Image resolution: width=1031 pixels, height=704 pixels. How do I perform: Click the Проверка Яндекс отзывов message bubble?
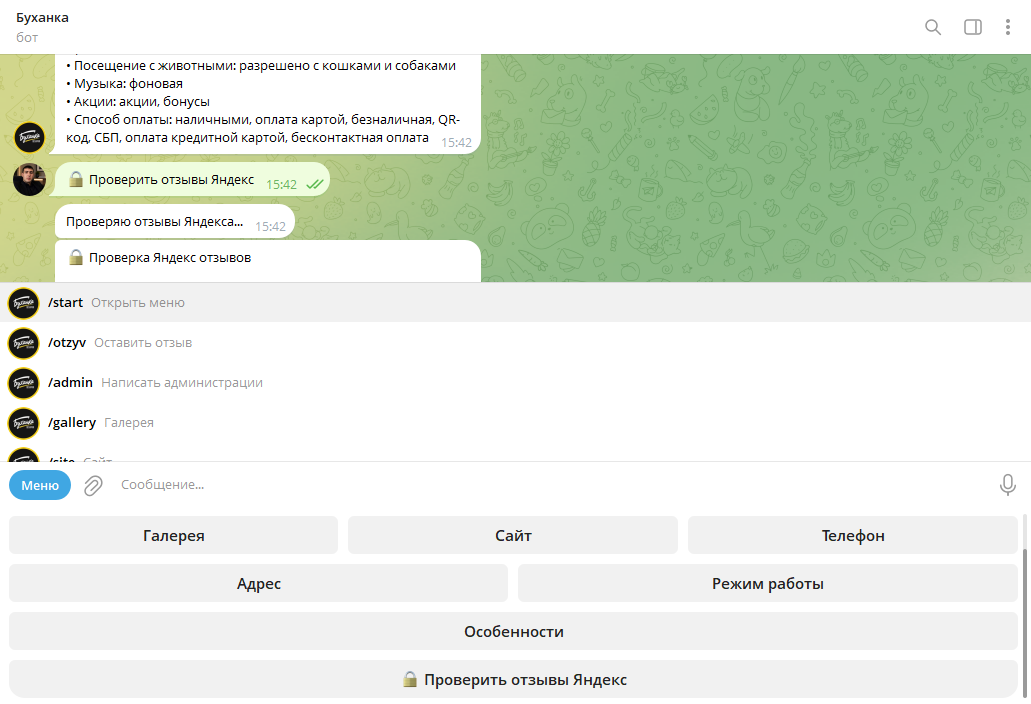(268, 261)
